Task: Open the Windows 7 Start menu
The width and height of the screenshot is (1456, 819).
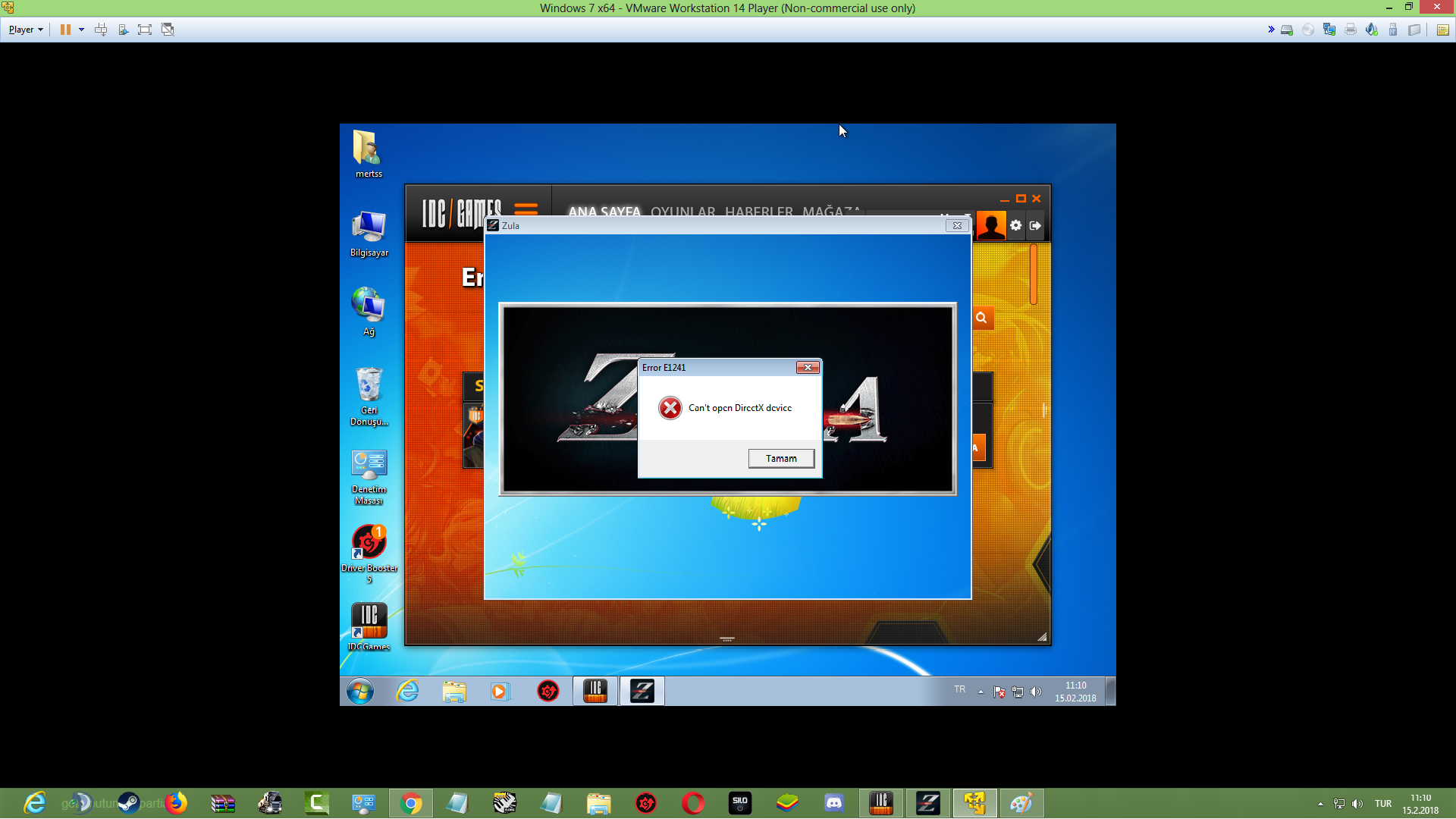Action: click(x=360, y=692)
